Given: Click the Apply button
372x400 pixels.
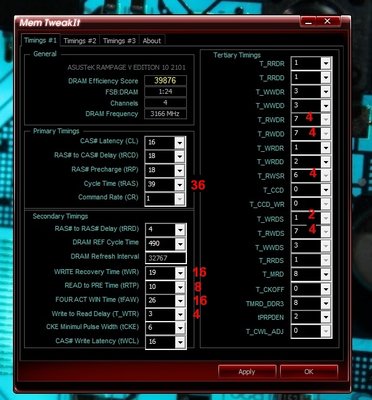Looking at the screenshot, I should 247,372.
